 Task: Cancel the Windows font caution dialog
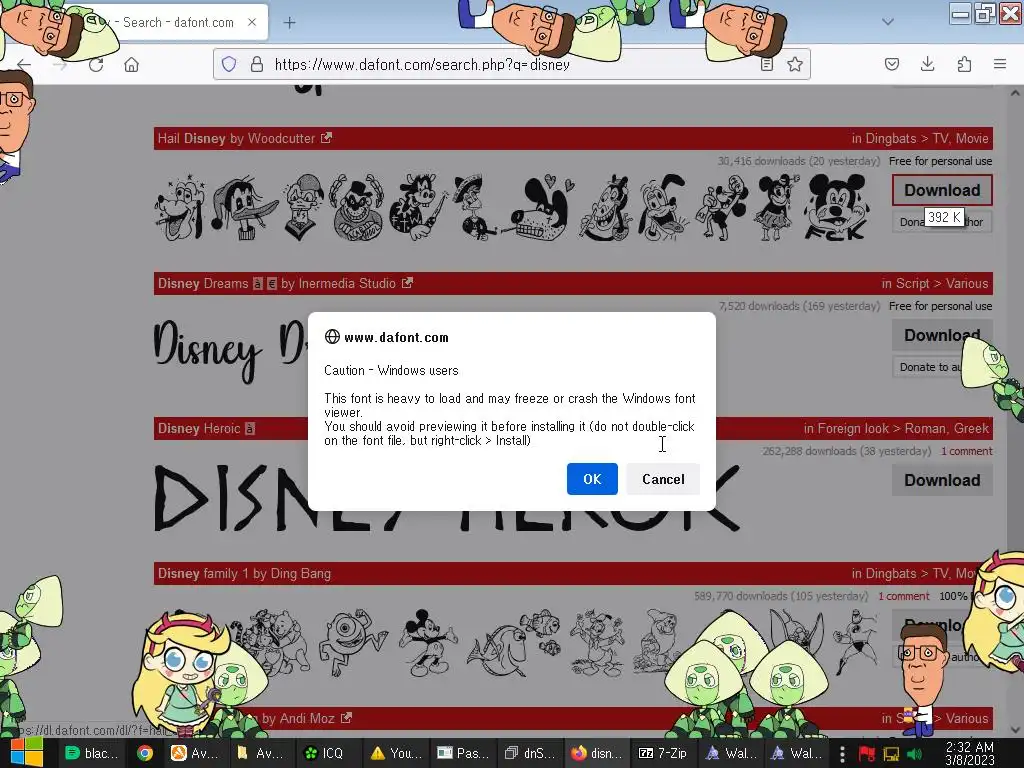tap(663, 479)
